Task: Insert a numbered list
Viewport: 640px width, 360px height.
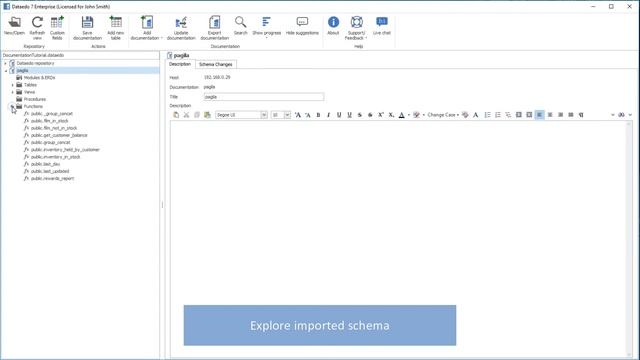Action: point(498,115)
